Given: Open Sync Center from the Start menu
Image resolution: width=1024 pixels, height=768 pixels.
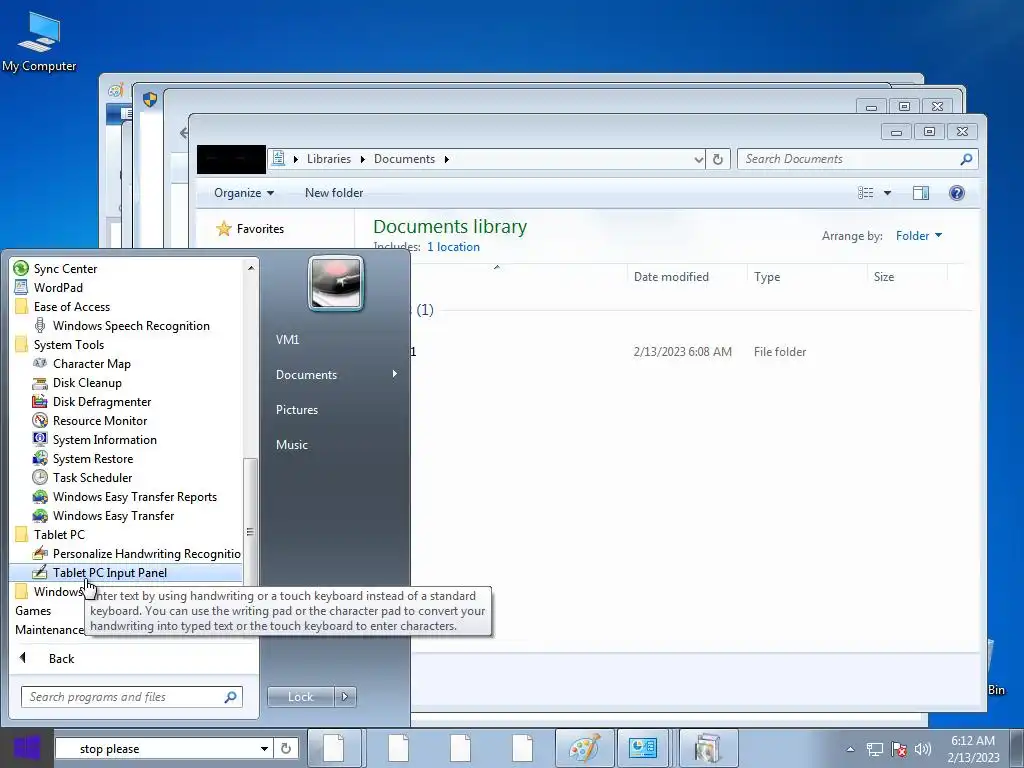Looking at the screenshot, I should (65, 268).
